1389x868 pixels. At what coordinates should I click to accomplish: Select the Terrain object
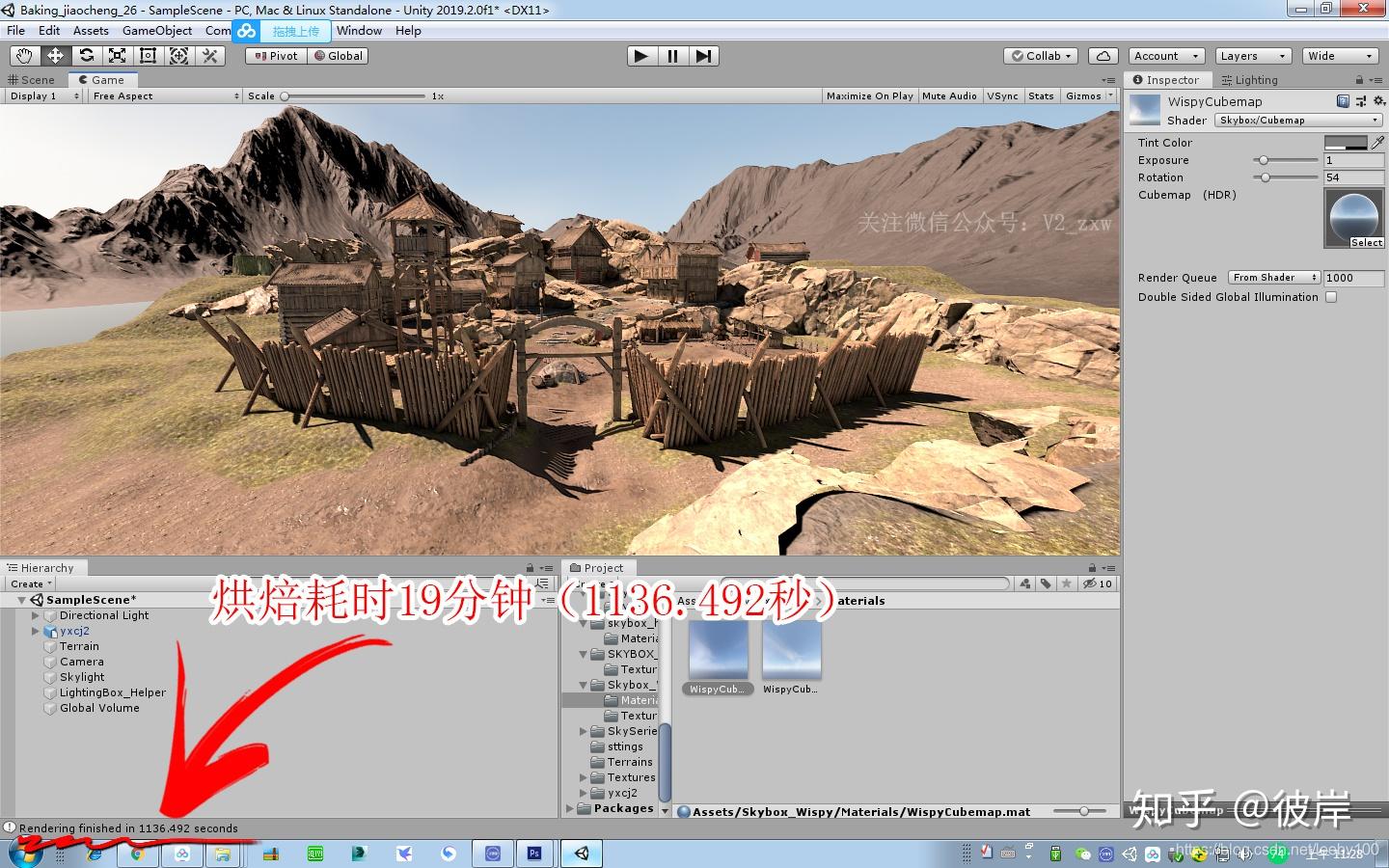[79, 646]
